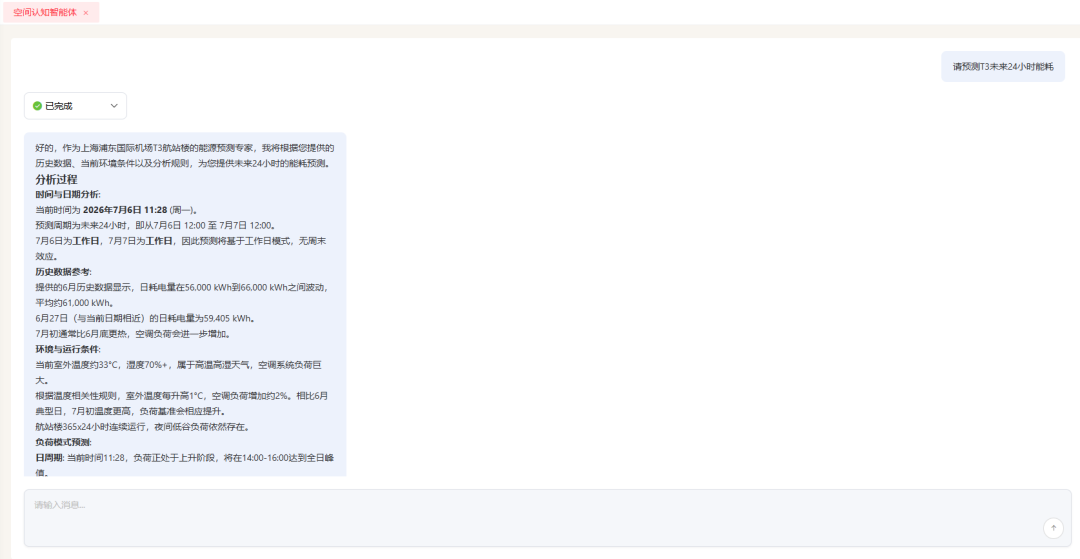Click the user message 请预测T3未来24小时能耗

[x=1003, y=67]
